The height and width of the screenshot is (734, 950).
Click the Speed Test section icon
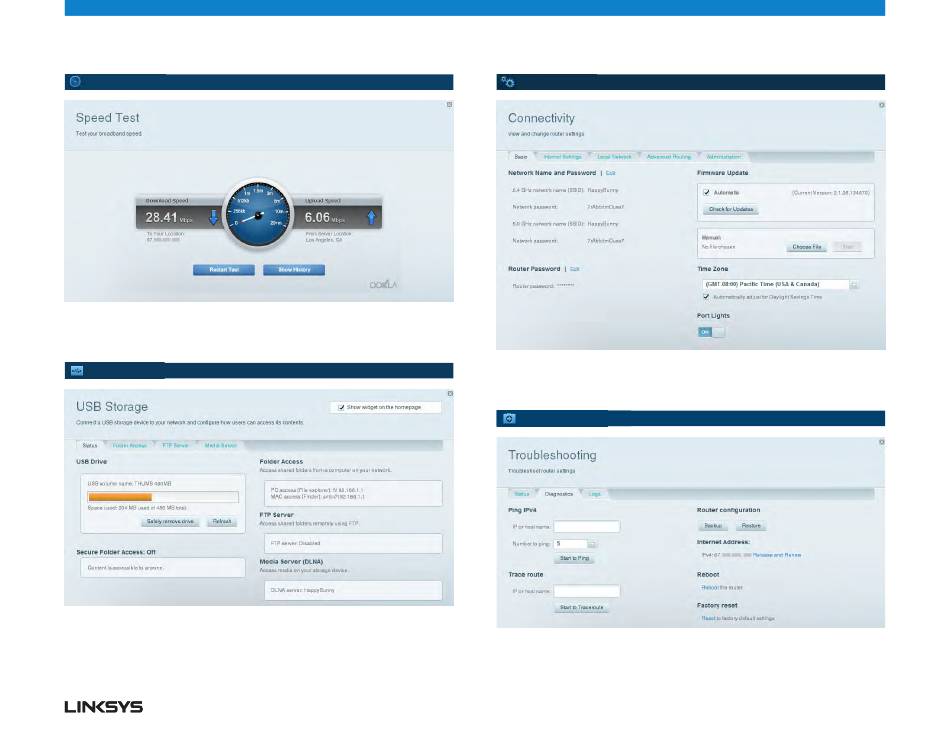pyautogui.click(x=75, y=81)
